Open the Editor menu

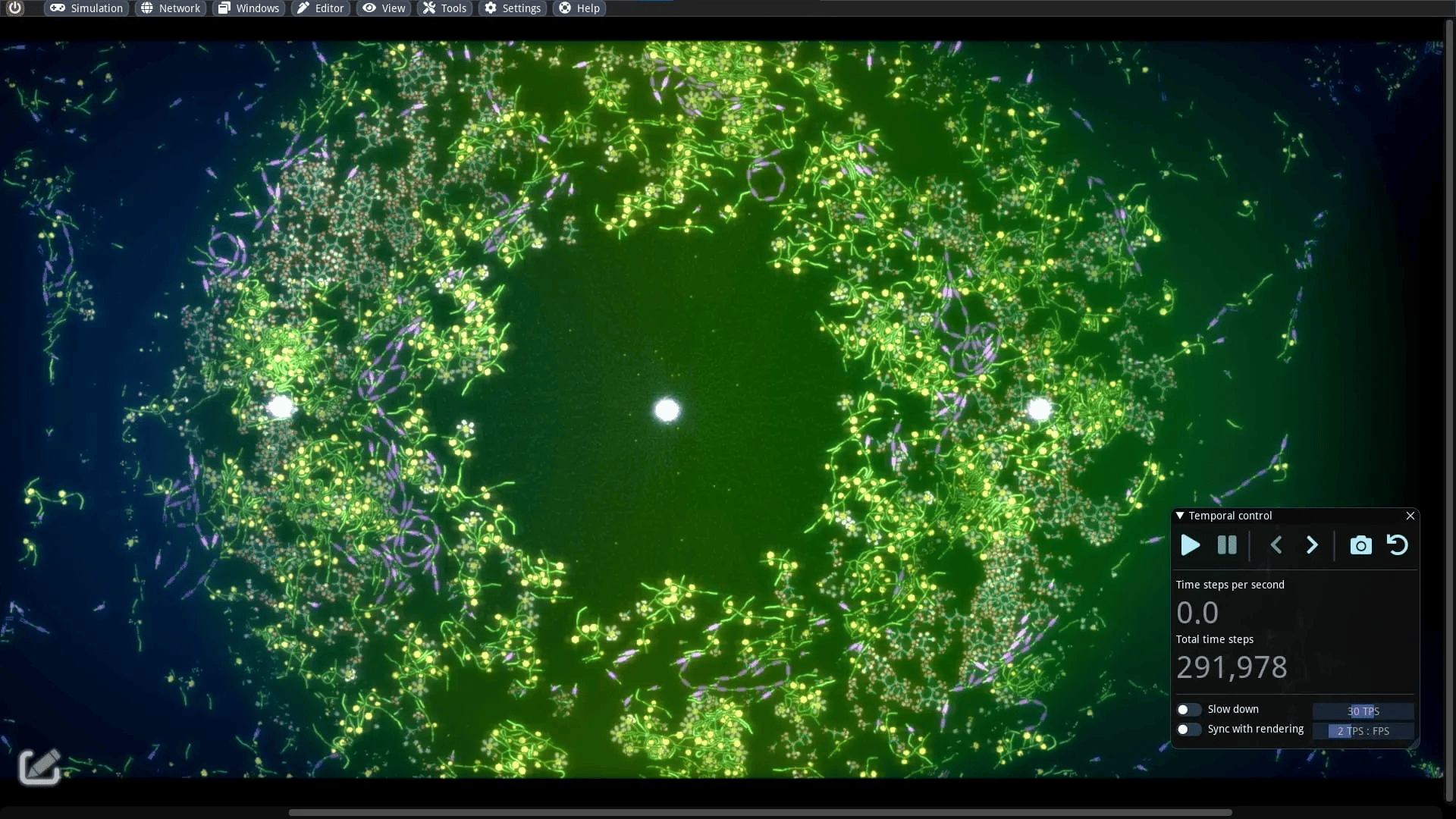(x=320, y=8)
